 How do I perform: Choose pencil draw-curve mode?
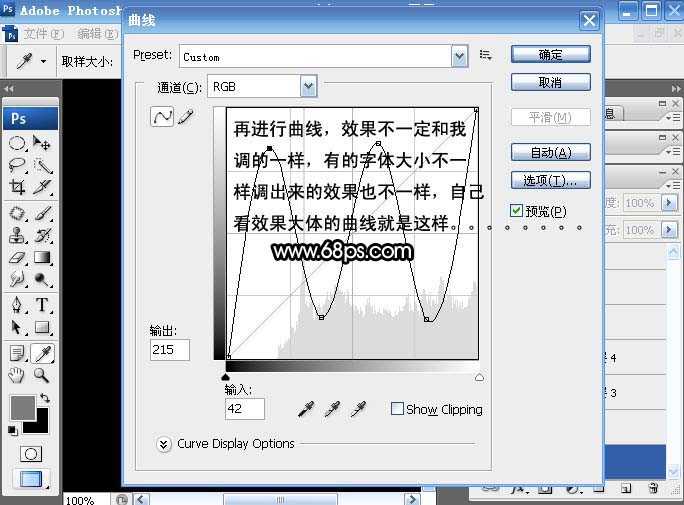click(185, 117)
